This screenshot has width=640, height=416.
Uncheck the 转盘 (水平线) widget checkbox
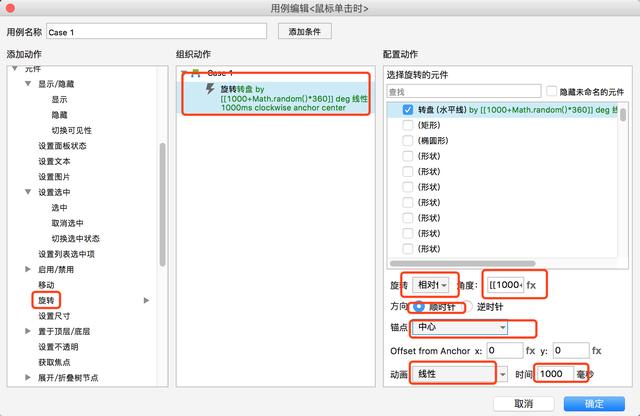point(407,109)
